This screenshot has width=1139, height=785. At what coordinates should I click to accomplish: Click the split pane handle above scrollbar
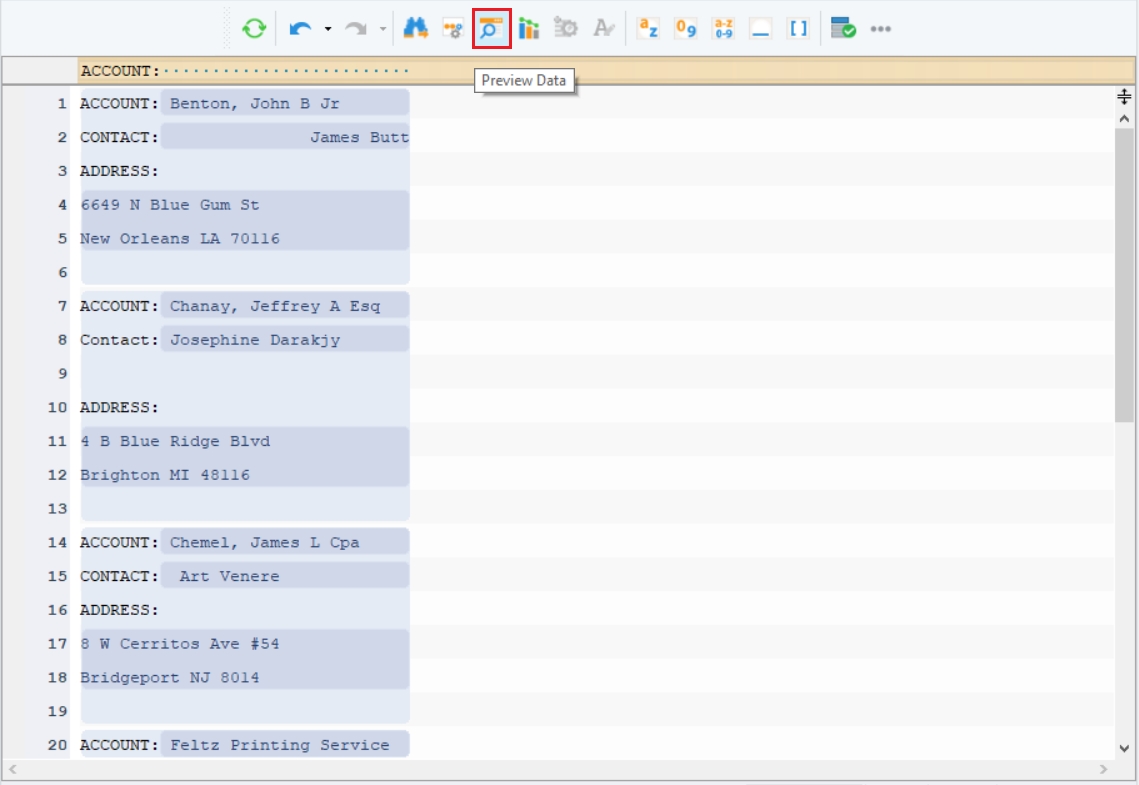pos(1124,96)
